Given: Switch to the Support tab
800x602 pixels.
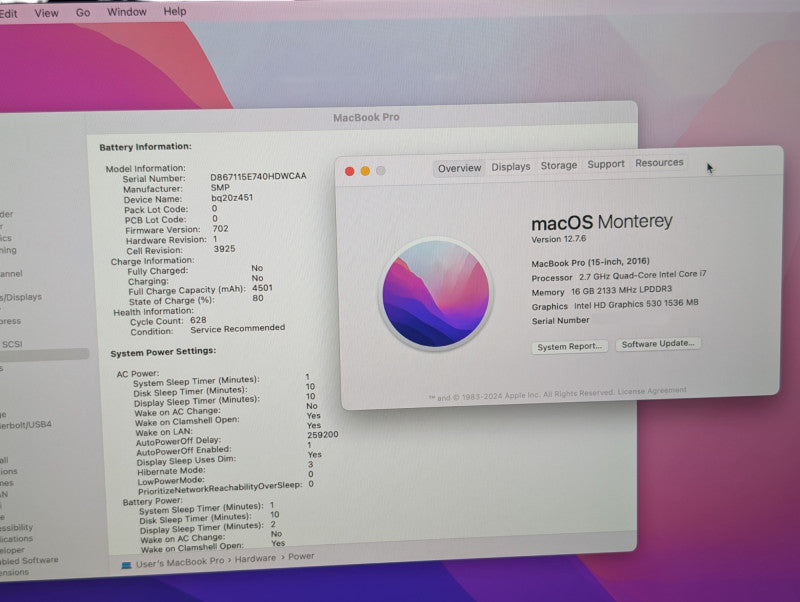Looking at the screenshot, I should coord(606,164).
